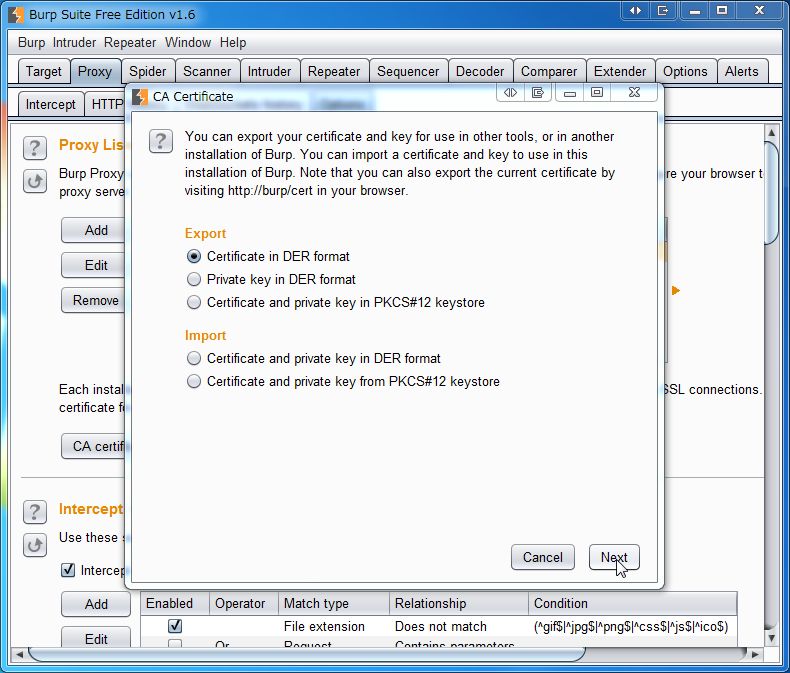Click the dialog title bar detach window icon
Screen dimensions: 790x673
[538, 93]
